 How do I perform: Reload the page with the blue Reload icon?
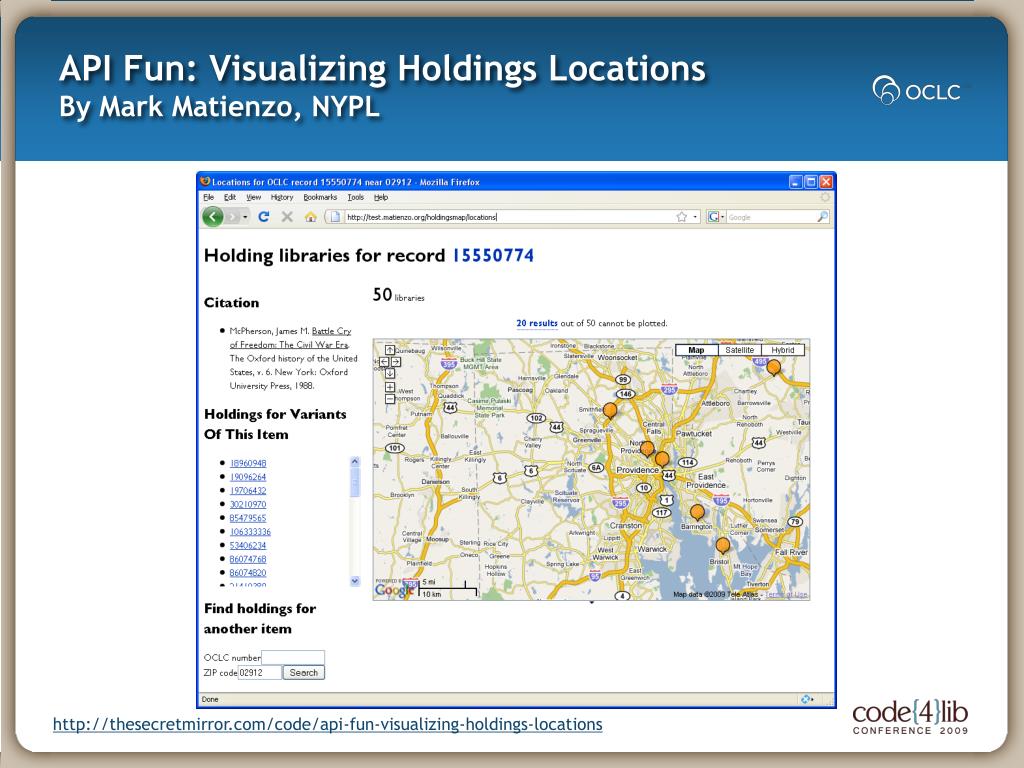(x=264, y=216)
